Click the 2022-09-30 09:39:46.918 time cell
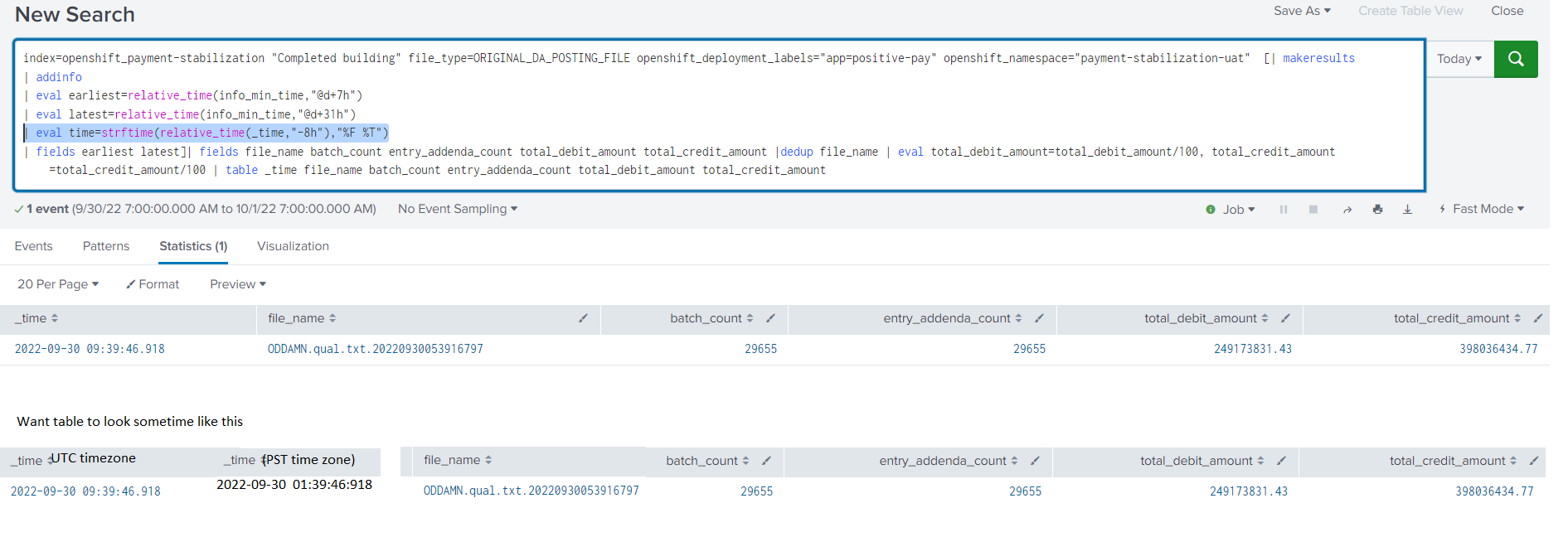The width and height of the screenshot is (1568, 537). [x=90, y=349]
